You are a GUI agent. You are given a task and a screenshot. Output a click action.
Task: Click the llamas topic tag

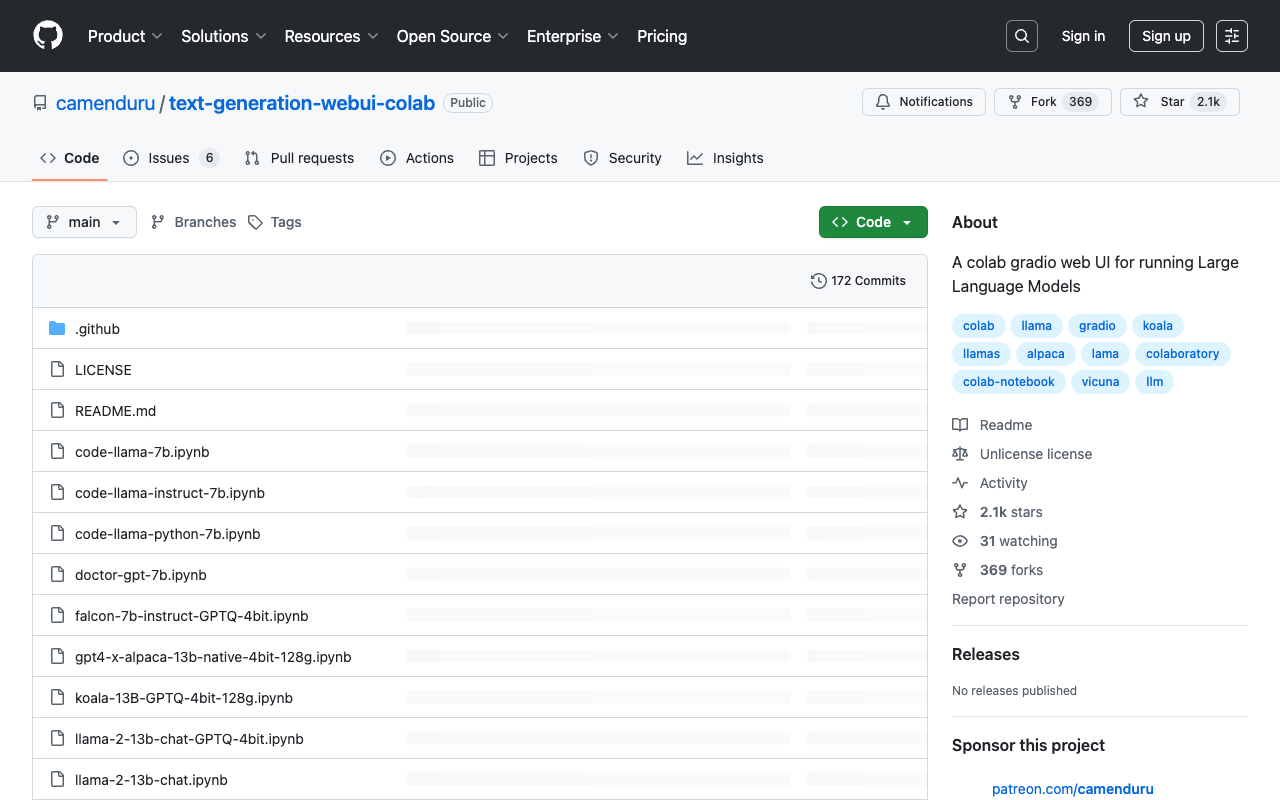coord(981,354)
